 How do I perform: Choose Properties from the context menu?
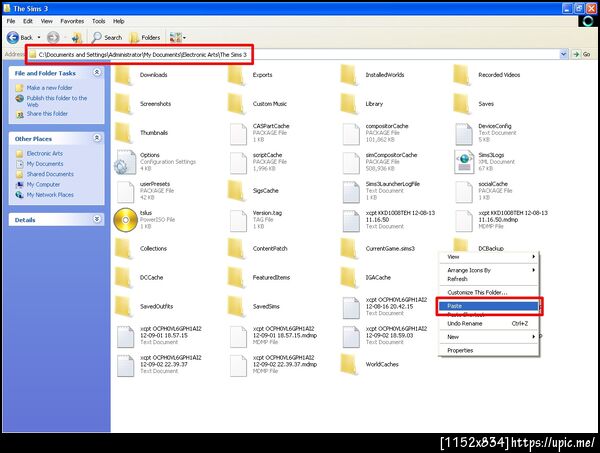[x=488, y=350]
